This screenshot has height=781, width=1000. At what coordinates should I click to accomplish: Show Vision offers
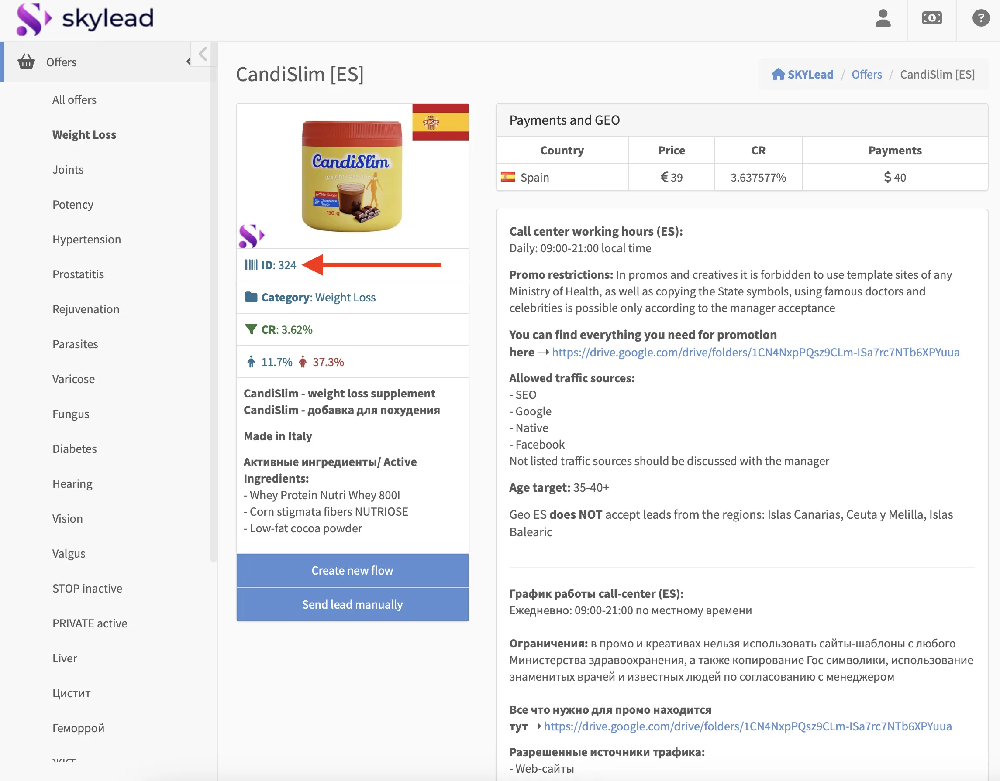pos(68,519)
